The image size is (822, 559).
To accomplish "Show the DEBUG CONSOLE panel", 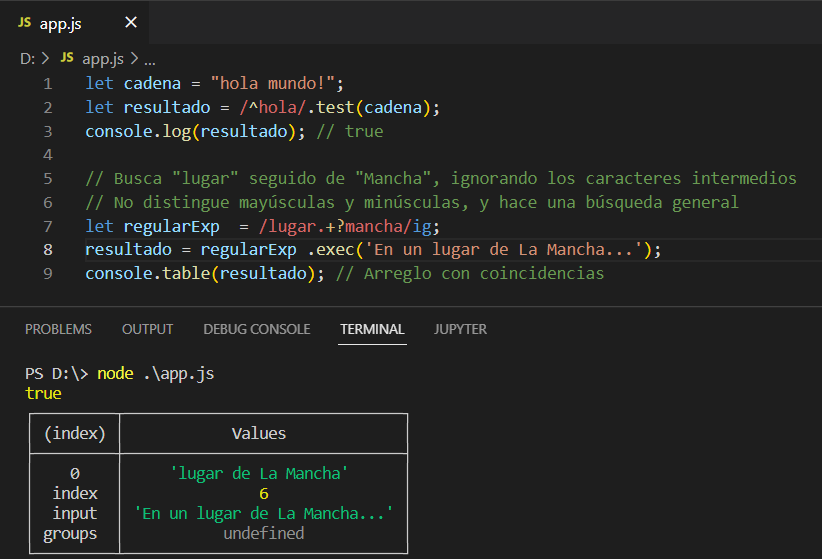I will click(256, 329).
